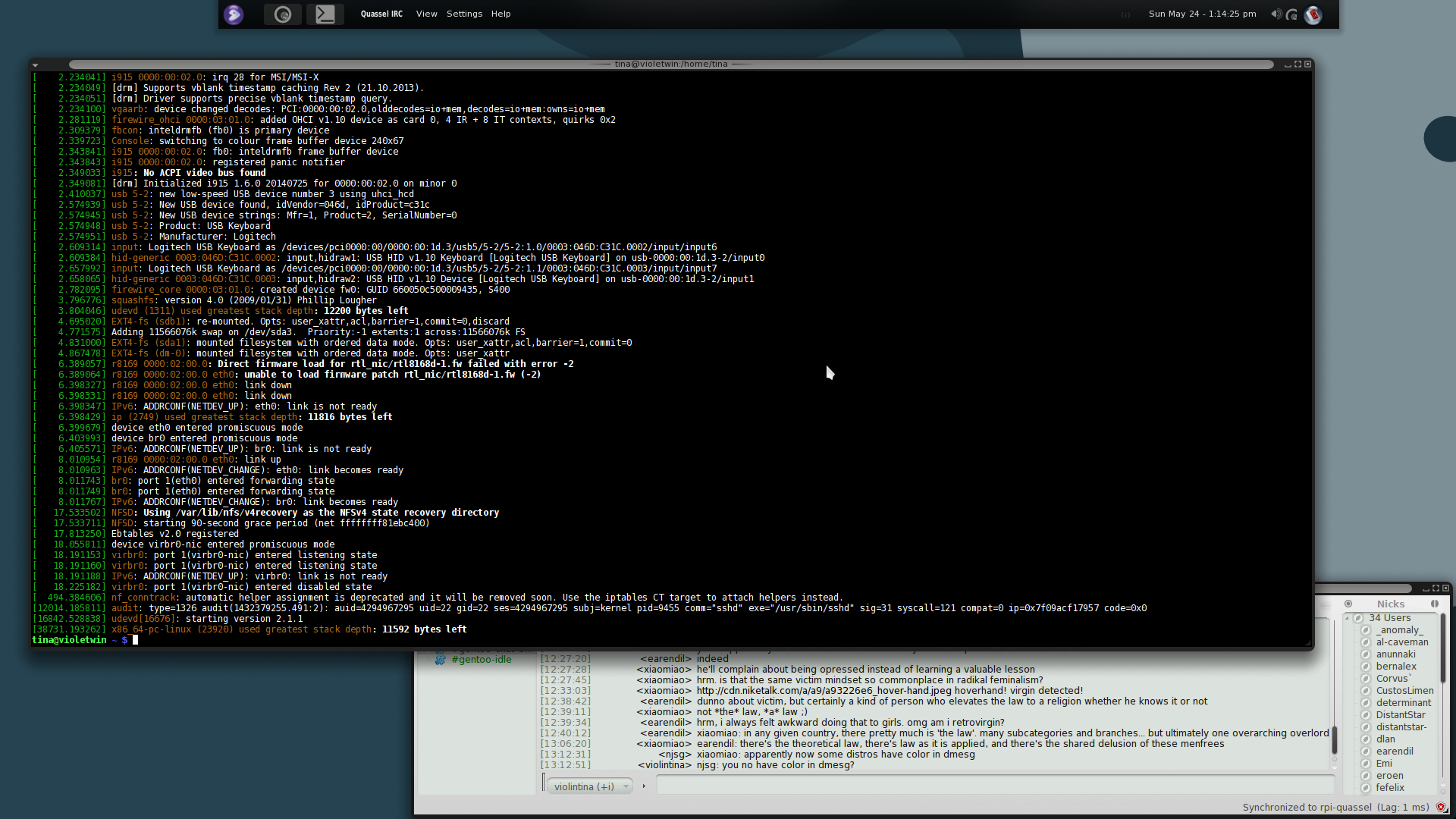1456x819 pixels.
Task: Select user _anomaly_ in nick list
Action: point(1400,630)
